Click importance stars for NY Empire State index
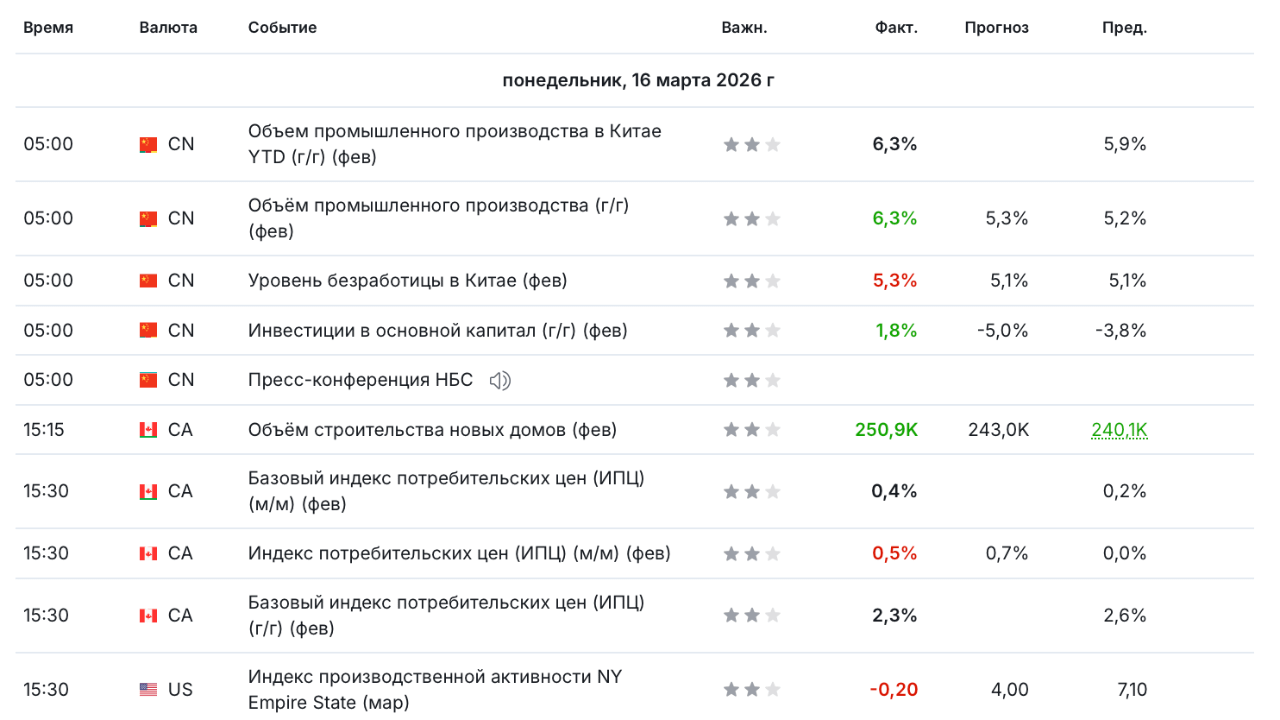The image size is (1280, 720). 751,690
